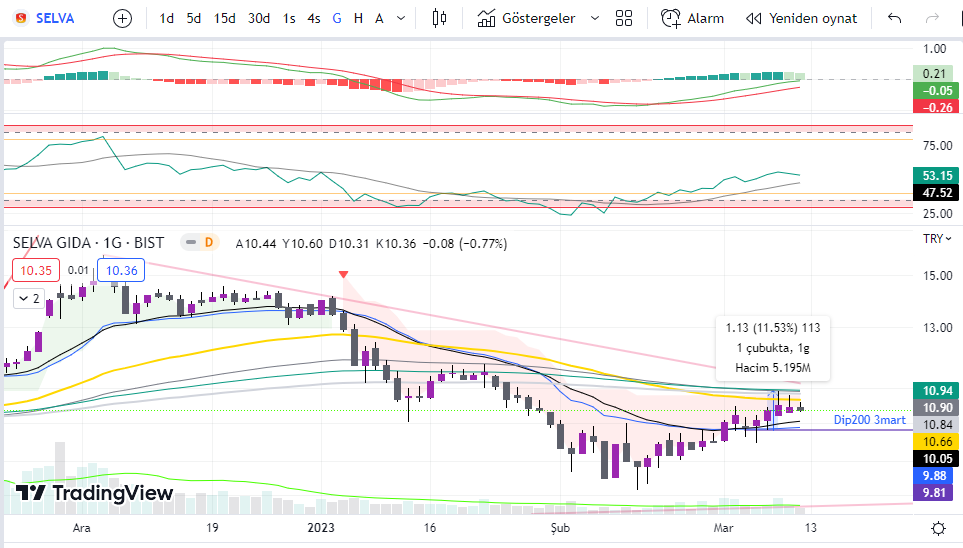Click the 0.21 histogram value label
963x548 pixels.
[934, 74]
